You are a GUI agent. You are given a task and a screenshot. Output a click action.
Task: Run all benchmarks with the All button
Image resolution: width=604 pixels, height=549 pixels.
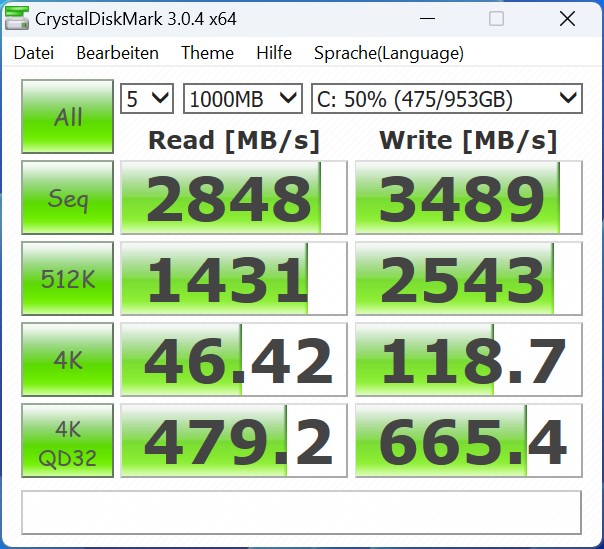tap(68, 117)
